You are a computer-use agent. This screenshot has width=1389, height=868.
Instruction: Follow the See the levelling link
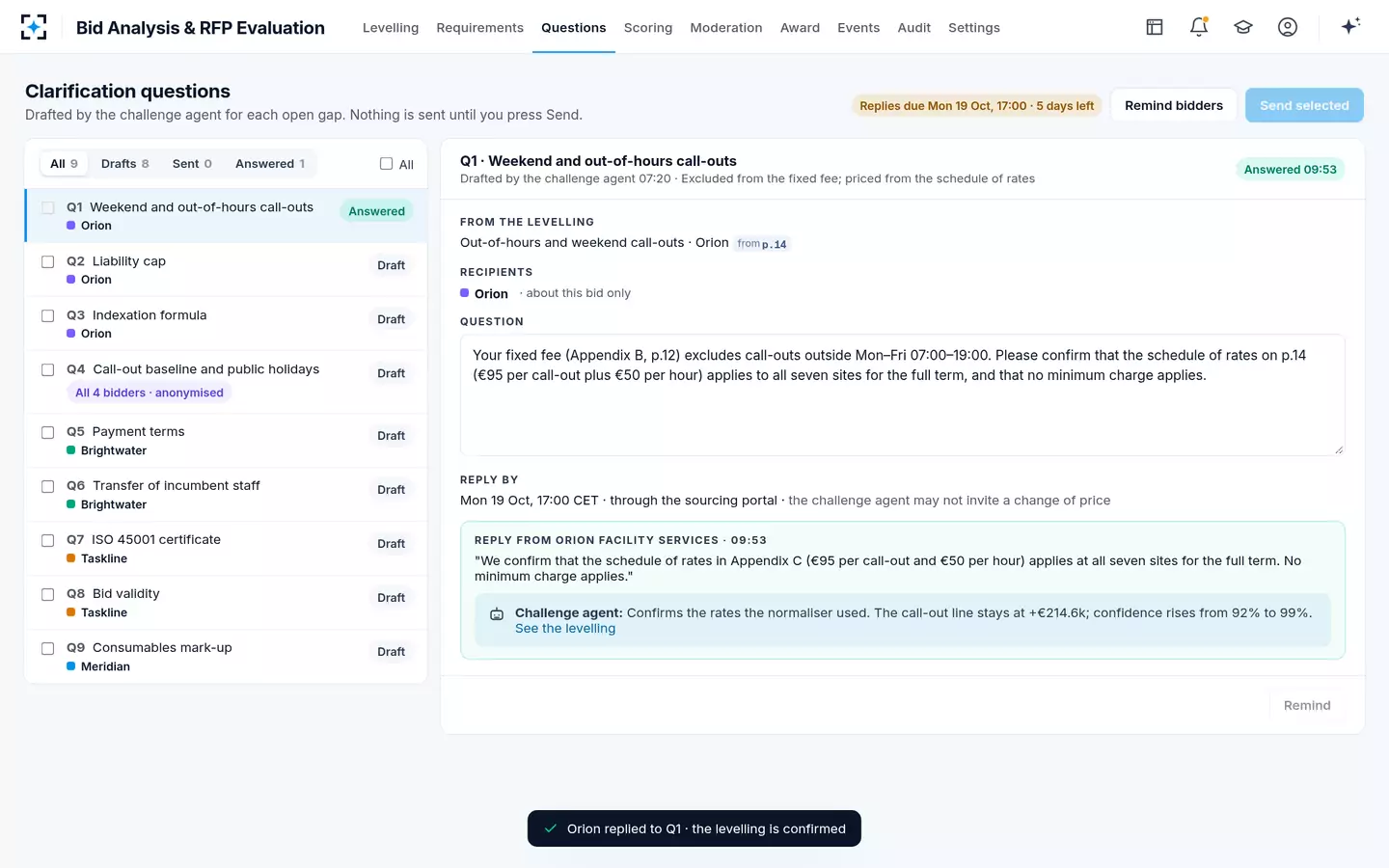pos(565,629)
